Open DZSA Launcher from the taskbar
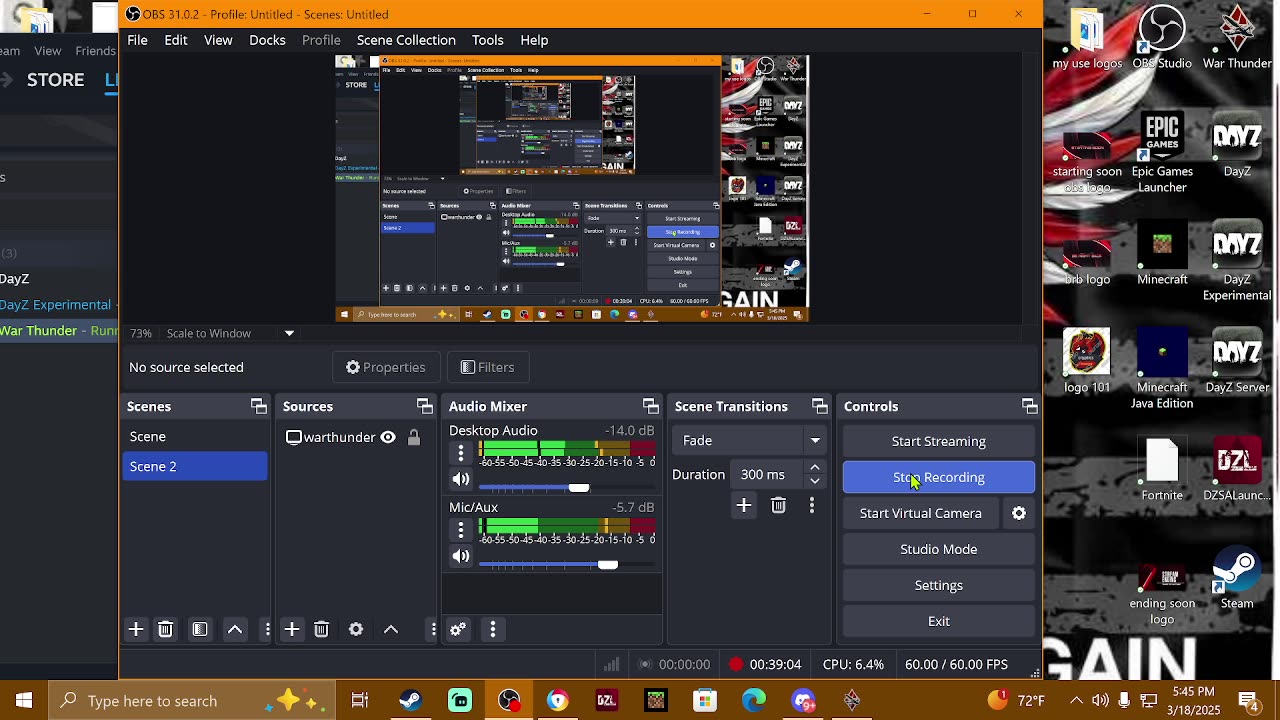Viewport: 1280px width, 720px height. 606,701
